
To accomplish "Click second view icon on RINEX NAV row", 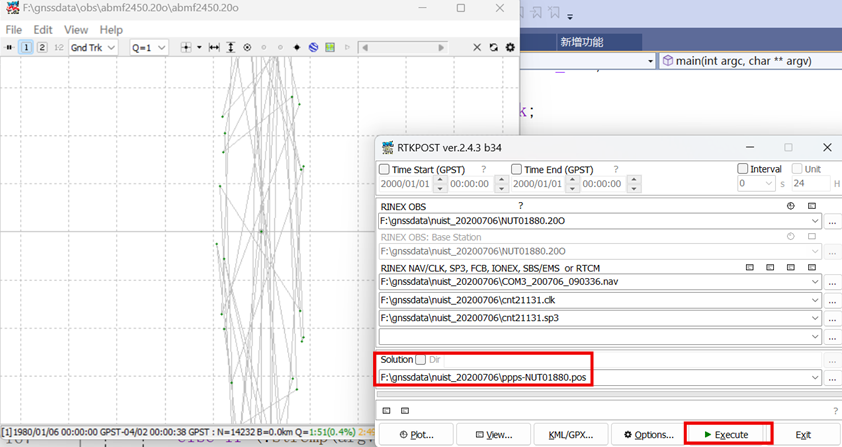I will tap(770, 267).
